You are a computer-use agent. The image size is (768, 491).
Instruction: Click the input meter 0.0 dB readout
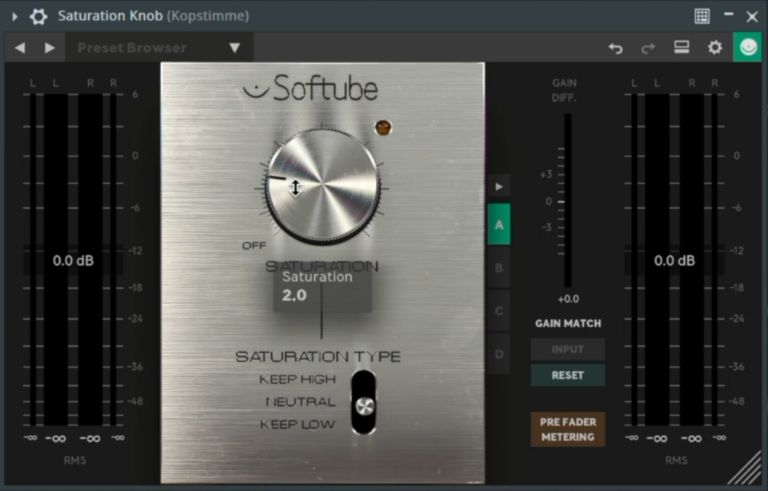pos(73,261)
